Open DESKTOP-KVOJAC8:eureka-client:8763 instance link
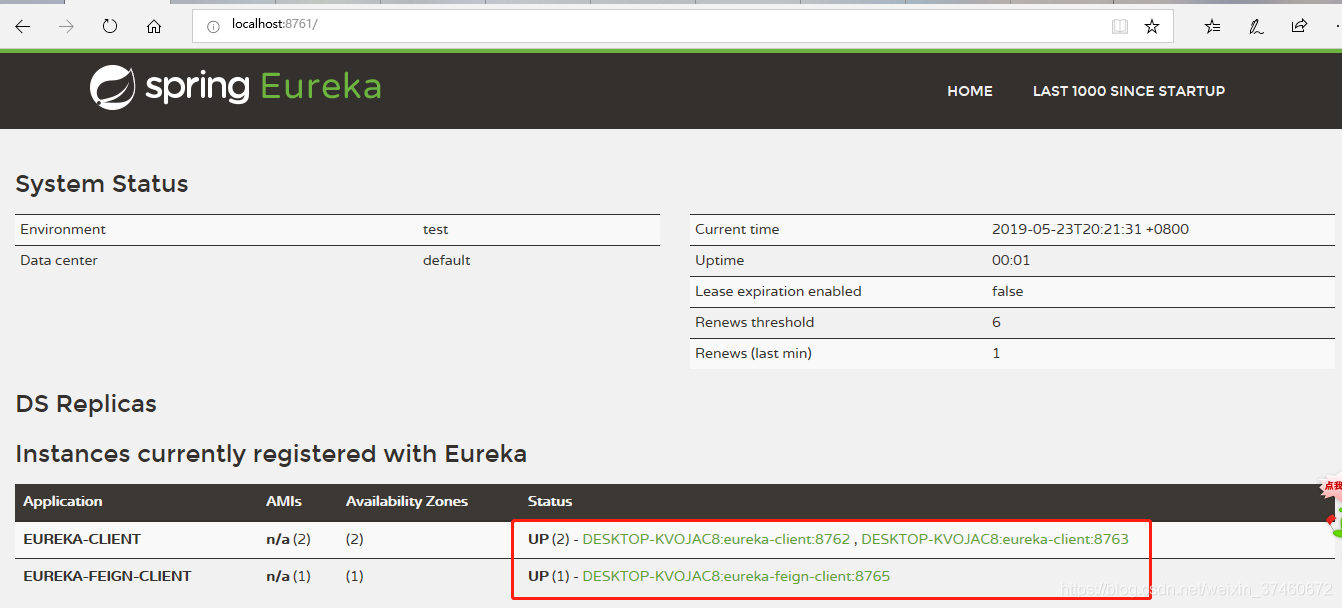 coord(995,539)
